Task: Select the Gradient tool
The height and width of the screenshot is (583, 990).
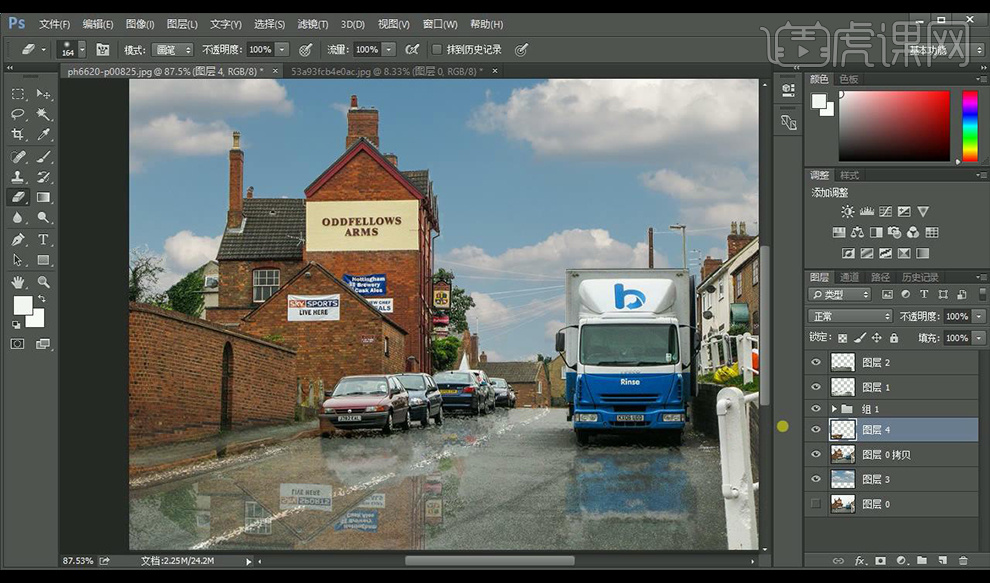Action: click(43, 197)
